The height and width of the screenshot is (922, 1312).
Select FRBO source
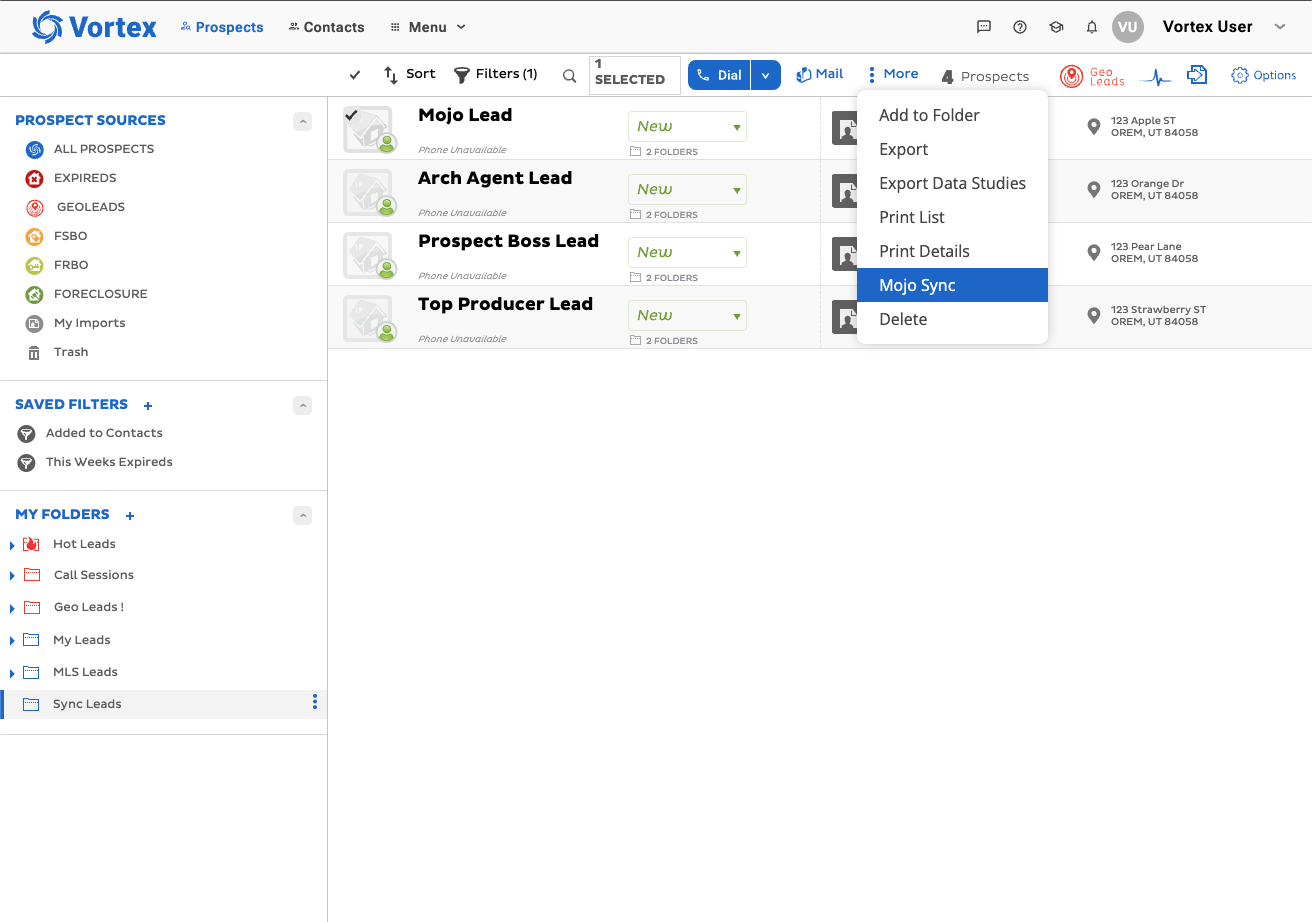coord(57,265)
